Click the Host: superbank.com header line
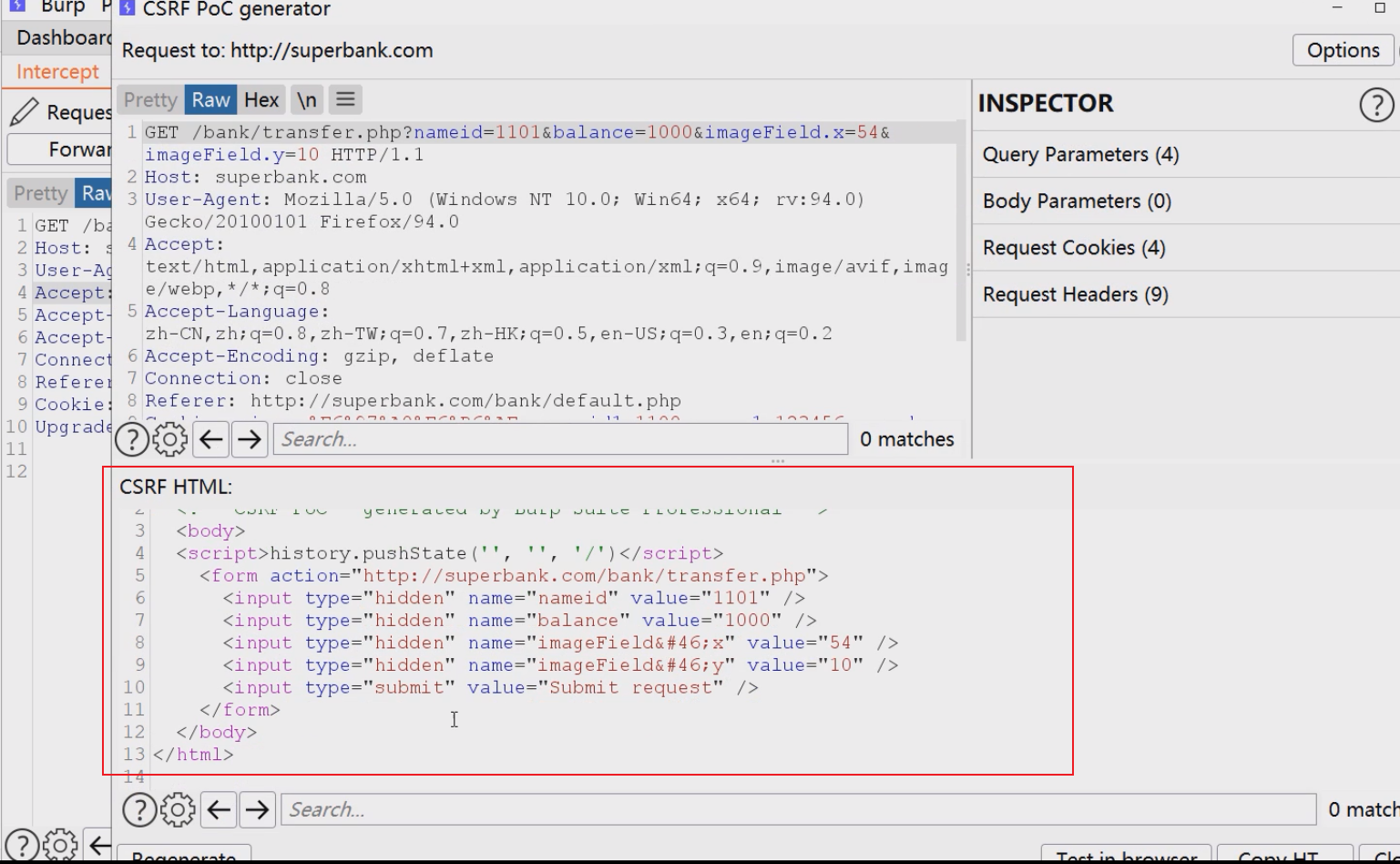 (255, 177)
